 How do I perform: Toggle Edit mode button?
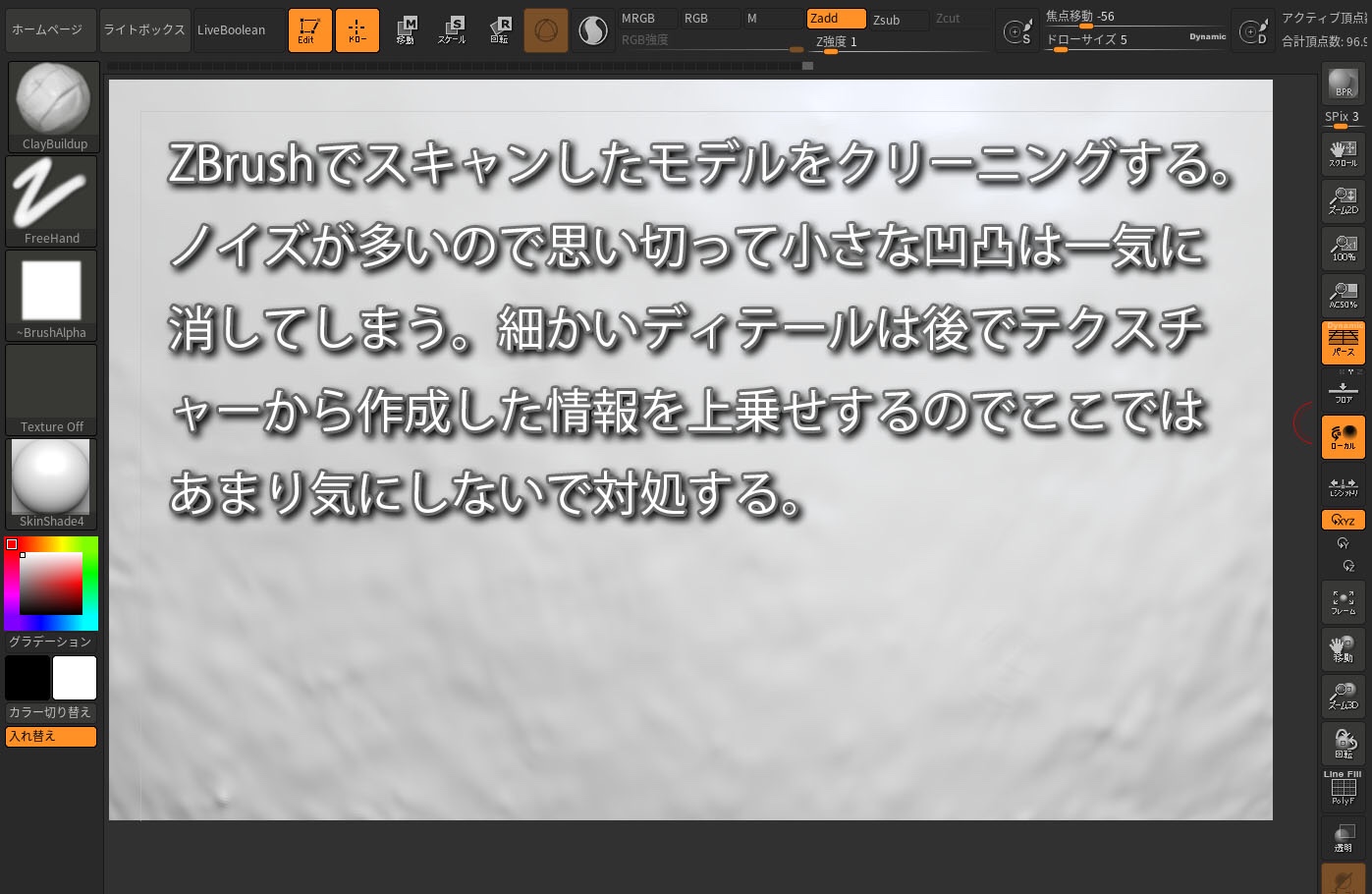pyautogui.click(x=309, y=30)
